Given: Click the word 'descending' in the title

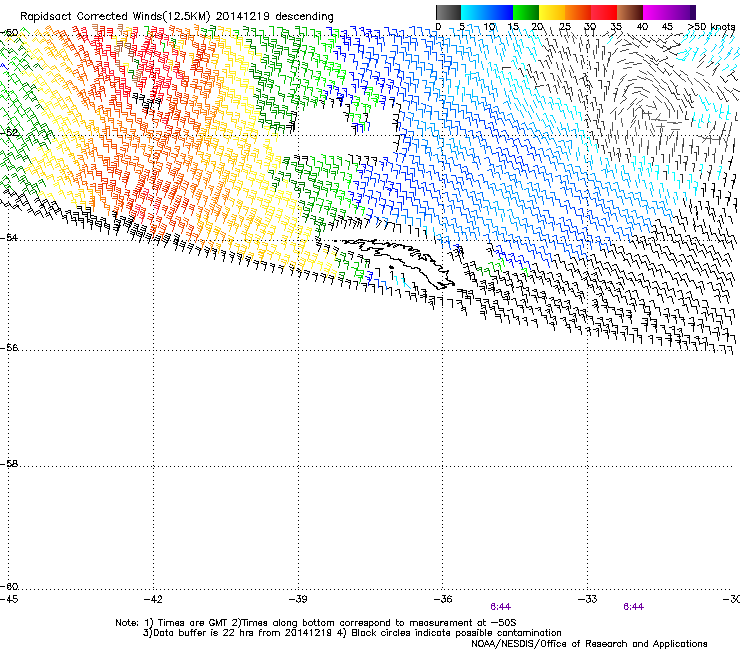Looking at the screenshot, I should [x=304, y=17].
